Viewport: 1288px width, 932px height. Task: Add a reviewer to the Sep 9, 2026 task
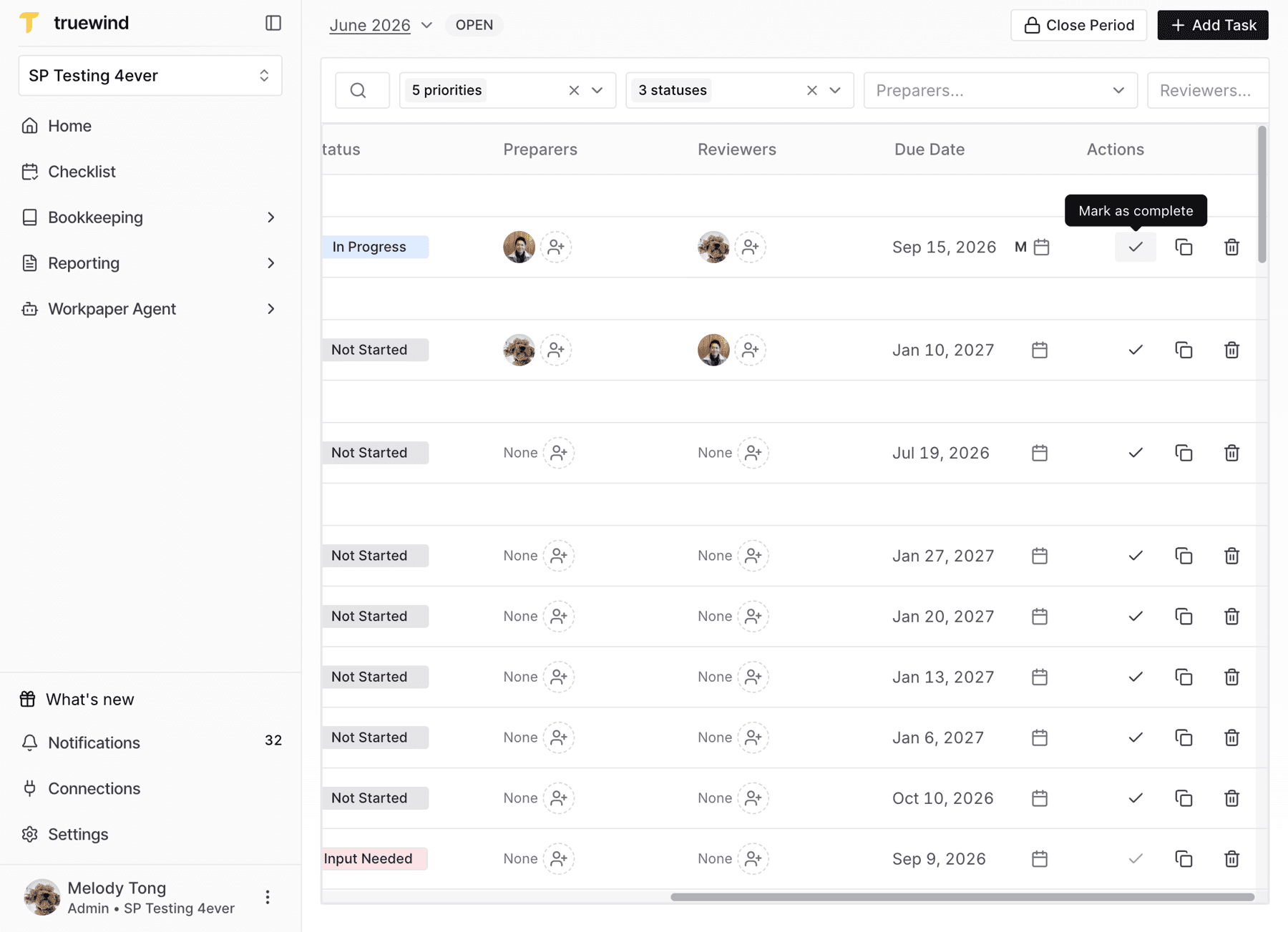pyautogui.click(x=753, y=858)
